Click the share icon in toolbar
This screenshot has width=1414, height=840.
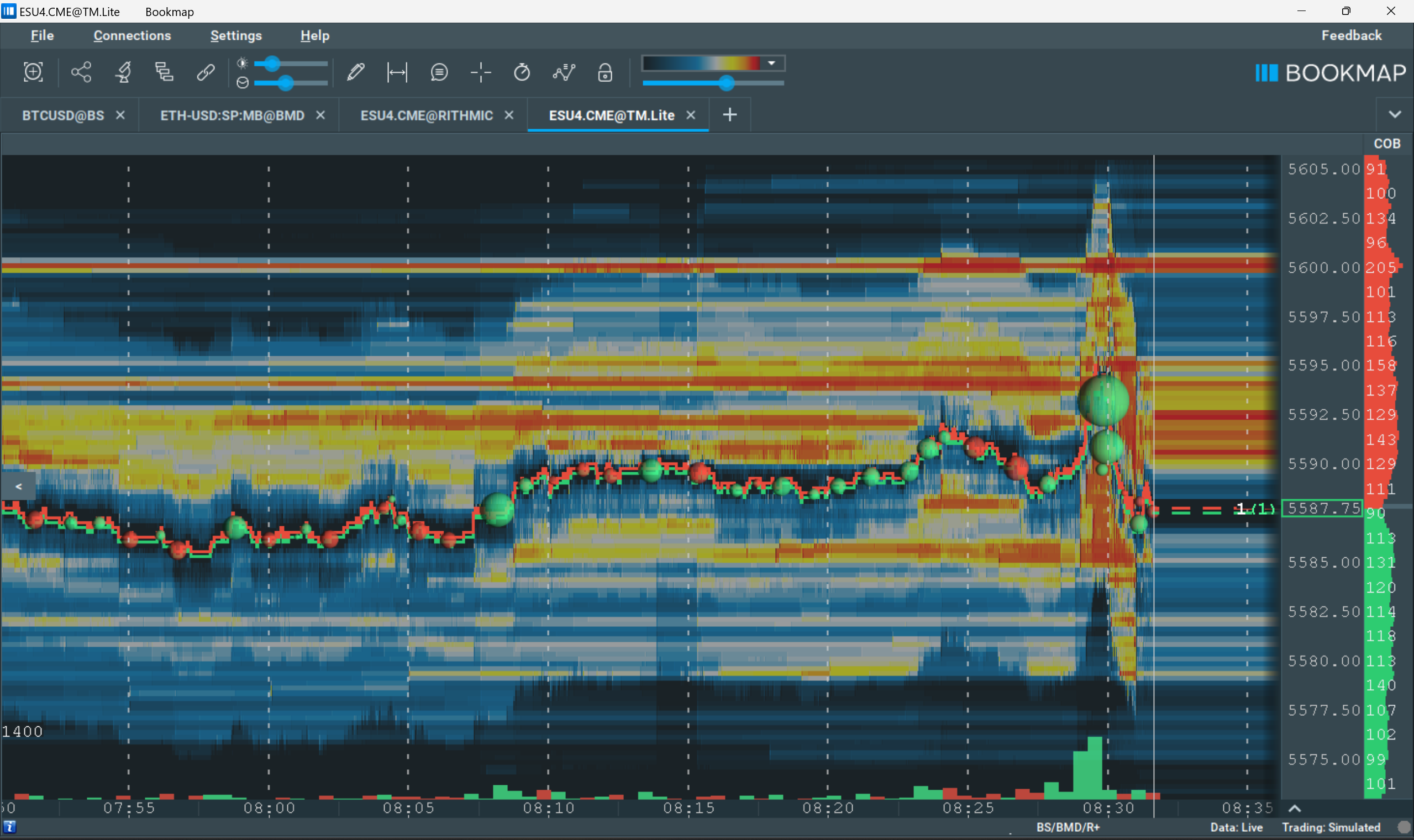pos(81,72)
